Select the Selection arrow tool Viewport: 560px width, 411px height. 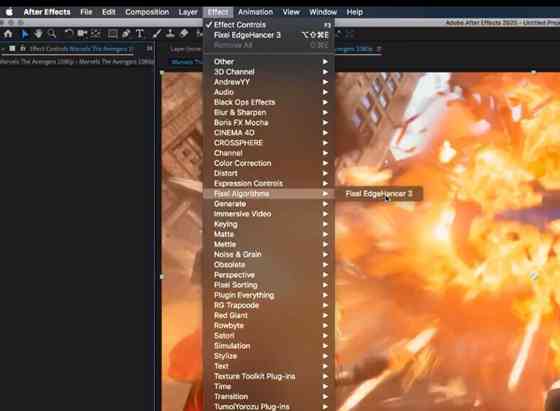coord(25,34)
